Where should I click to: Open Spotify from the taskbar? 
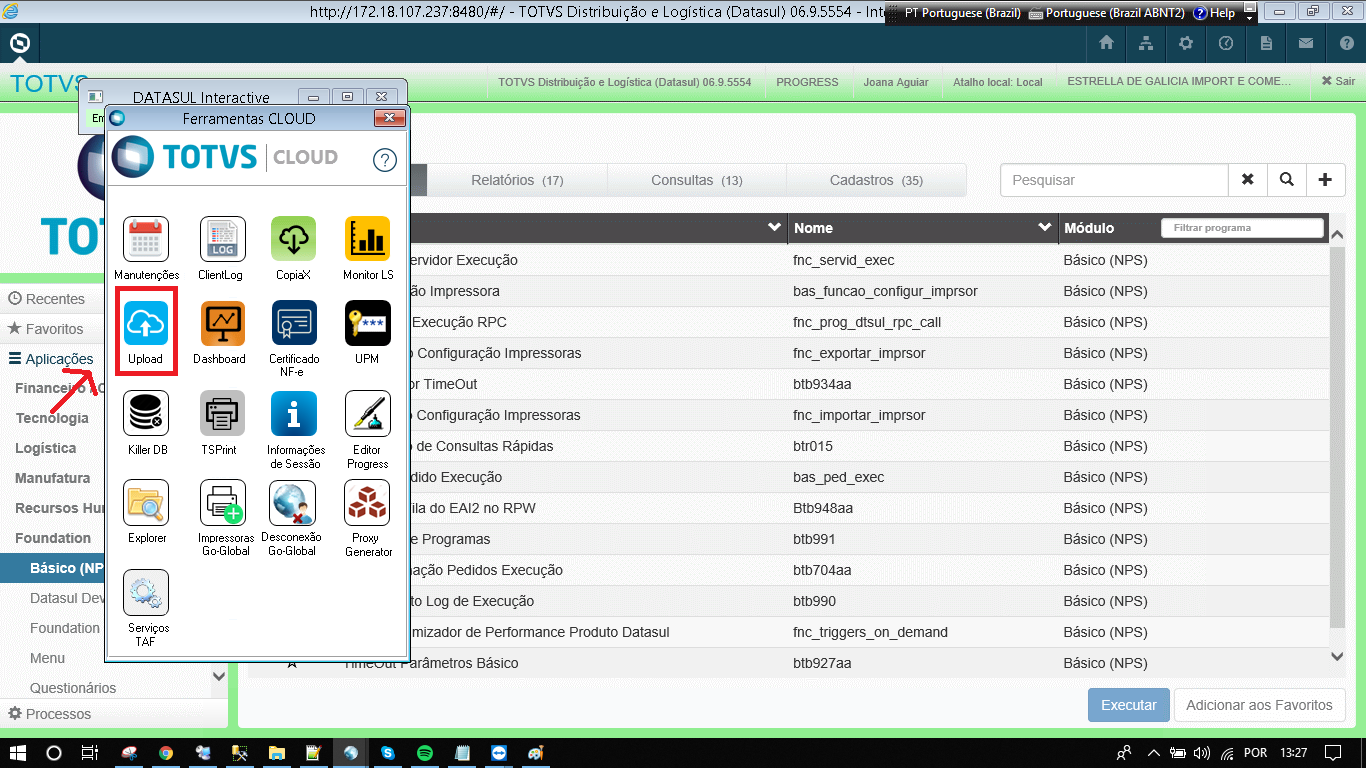point(424,753)
